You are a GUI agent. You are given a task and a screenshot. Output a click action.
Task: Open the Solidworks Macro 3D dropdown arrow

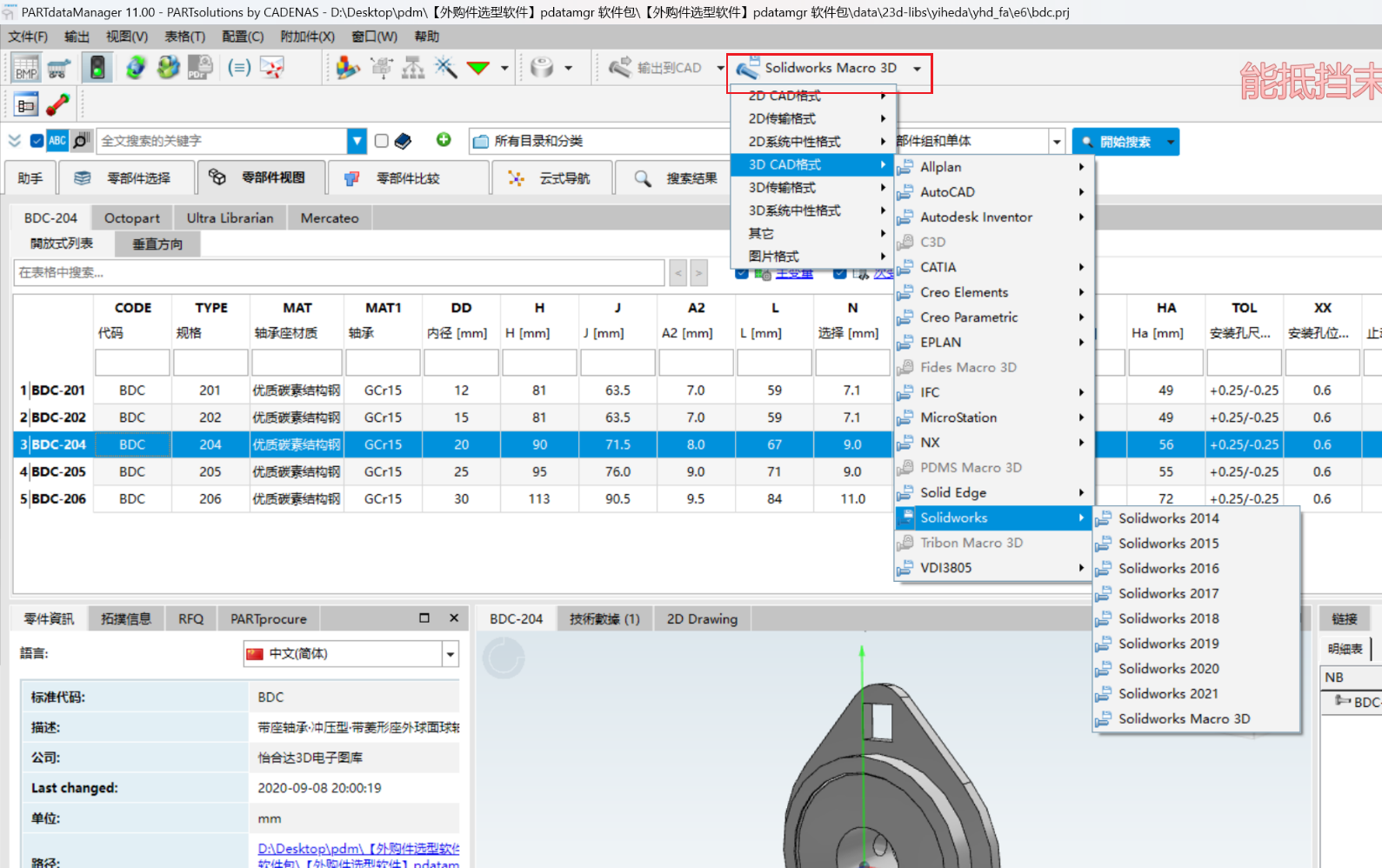(917, 69)
